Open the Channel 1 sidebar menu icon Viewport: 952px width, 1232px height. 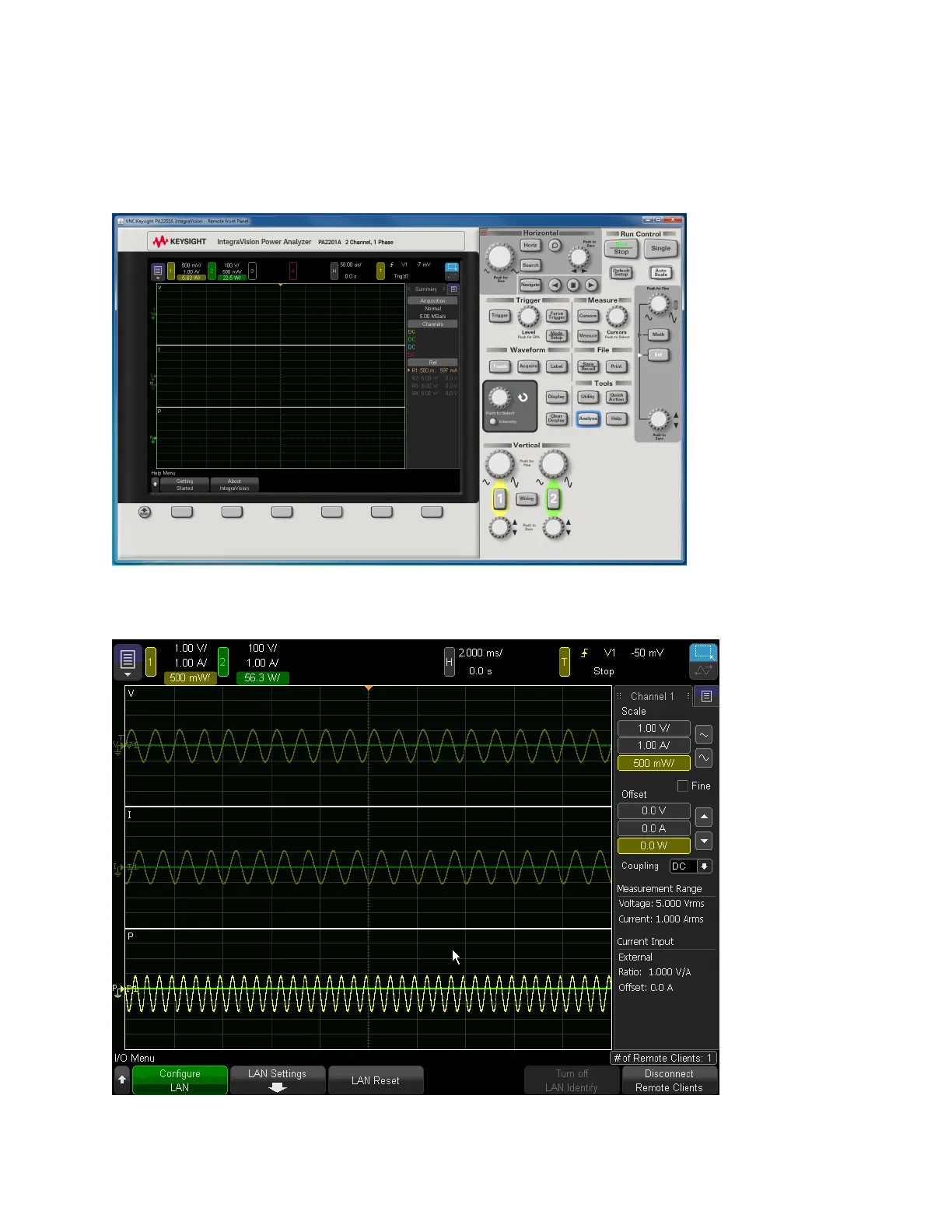click(706, 696)
